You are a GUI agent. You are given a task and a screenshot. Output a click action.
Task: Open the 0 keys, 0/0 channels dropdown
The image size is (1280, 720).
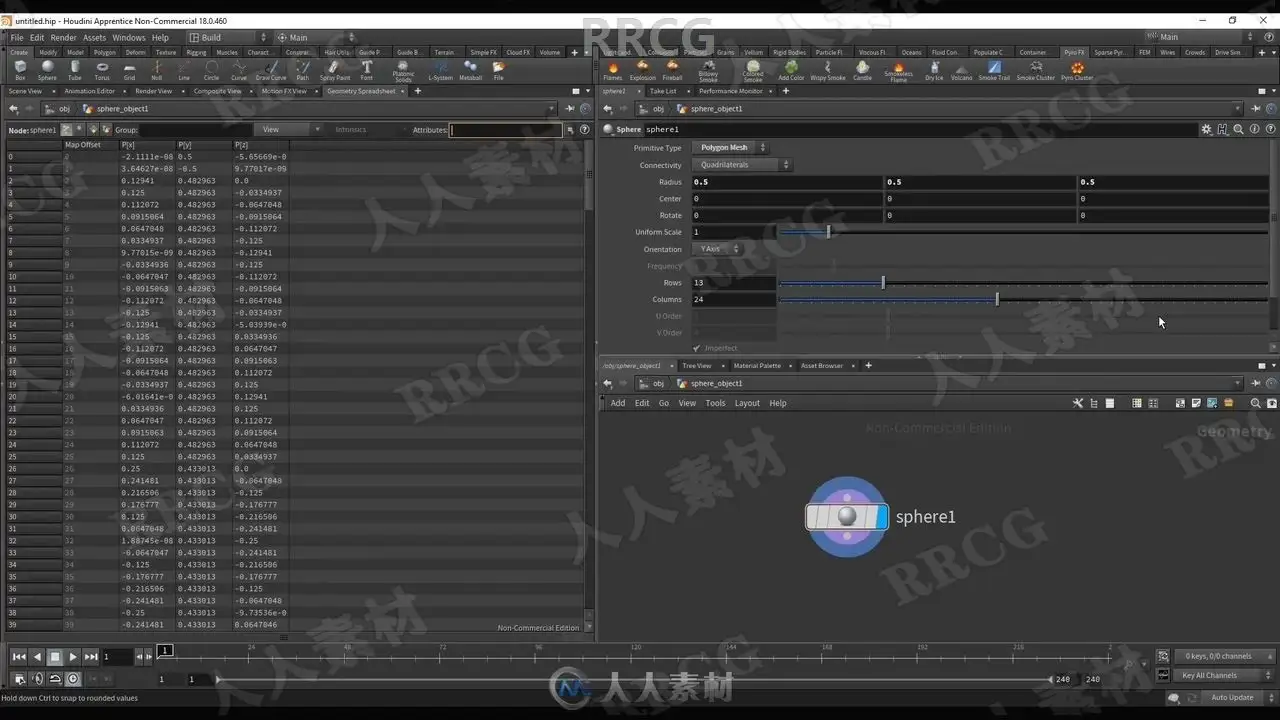1222,656
